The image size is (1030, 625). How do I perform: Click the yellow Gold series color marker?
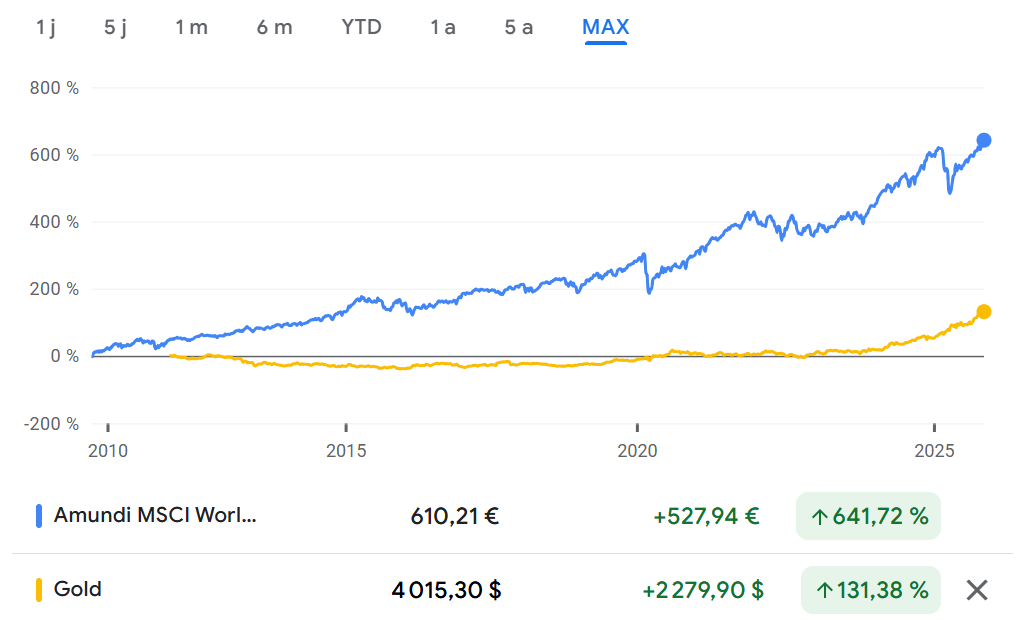pyautogui.click(x=39, y=590)
